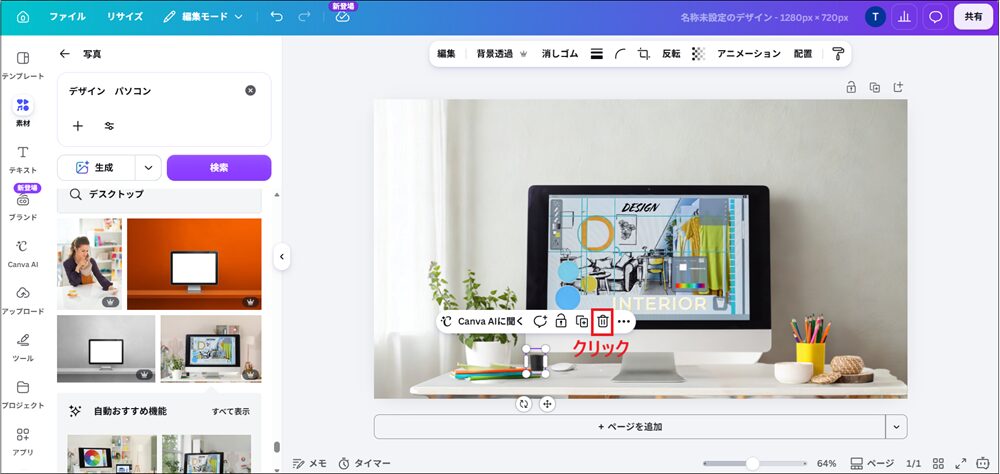This screenshot has width=1000, height=474.
Task: Open the user avatar T
Action: click(875, 17)
